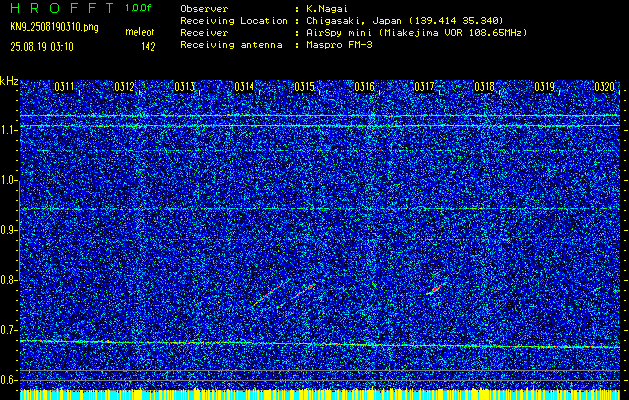Click the HROFFT title text
The height and width of the screenshot is (400, 629).
pos(62,8)
